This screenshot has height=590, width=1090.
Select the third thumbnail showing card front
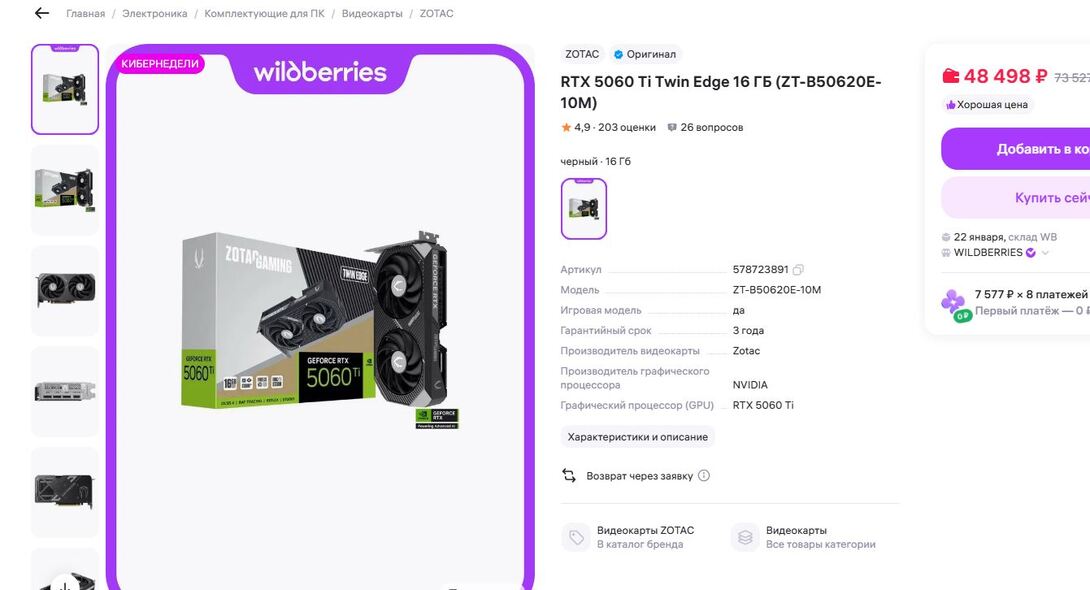(65, 290)
